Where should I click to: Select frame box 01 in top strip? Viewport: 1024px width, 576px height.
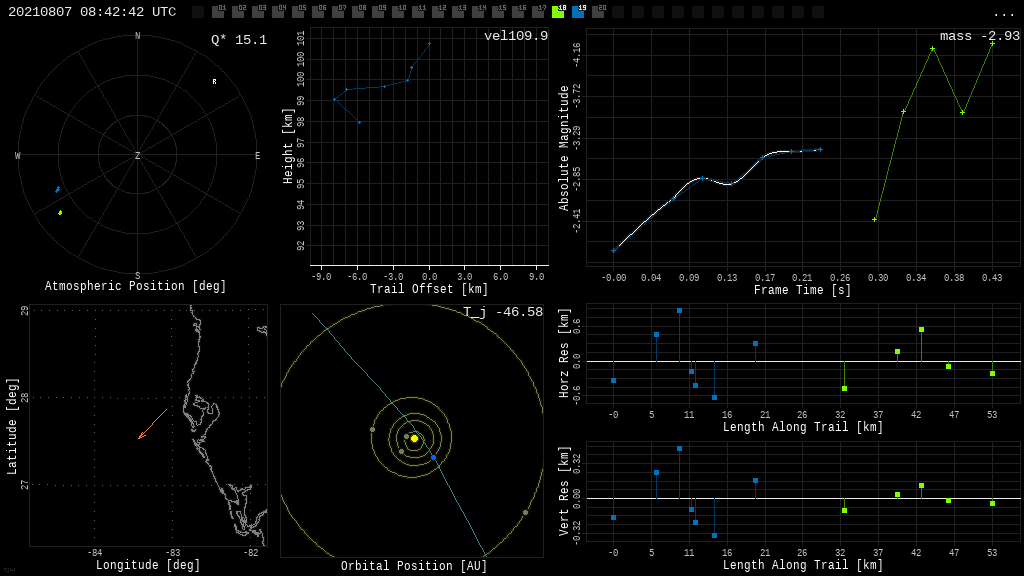coord(218,12)
